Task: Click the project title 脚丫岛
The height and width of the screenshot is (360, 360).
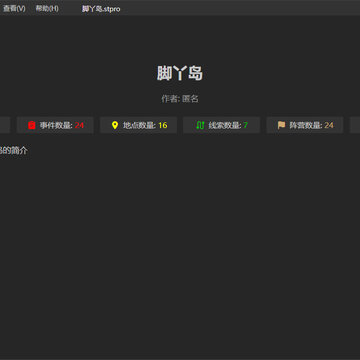Action: [180, 73]
